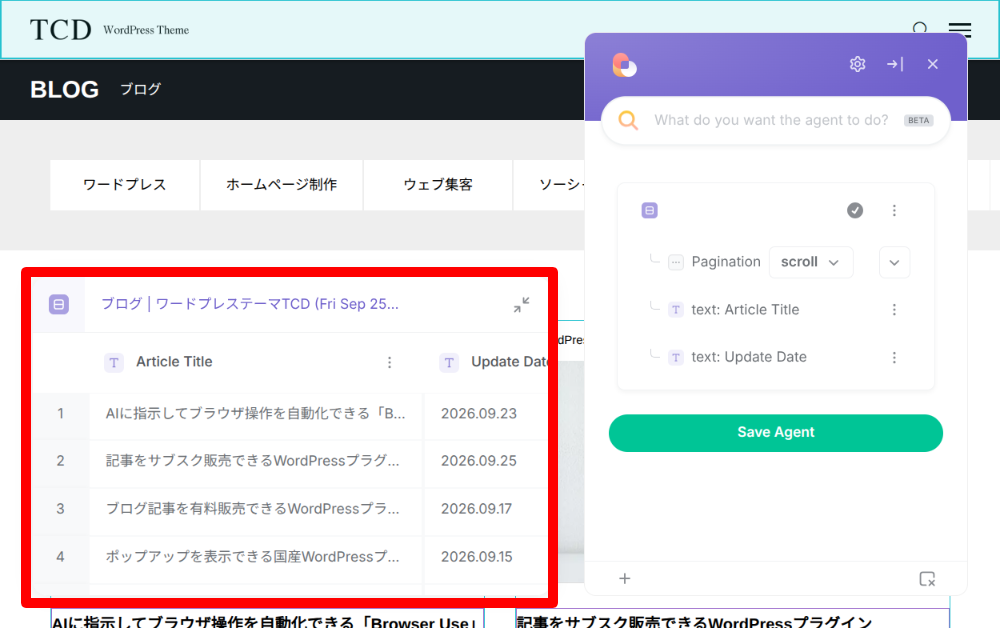The height and width of the screenshot is (628, 1000).
Task: Open the hamburger menu
Action: [960, 29]
